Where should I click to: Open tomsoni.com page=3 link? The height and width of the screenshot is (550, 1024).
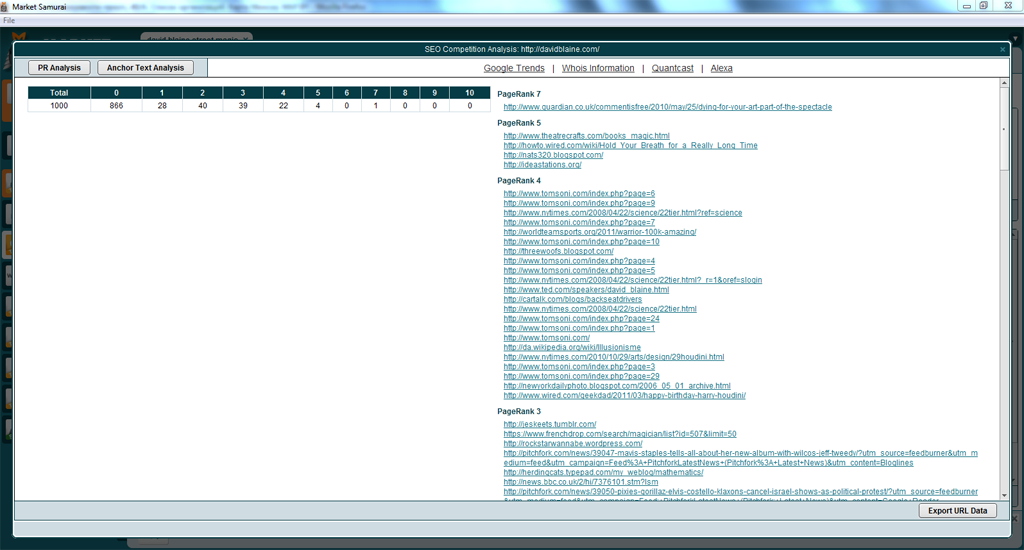579,366
